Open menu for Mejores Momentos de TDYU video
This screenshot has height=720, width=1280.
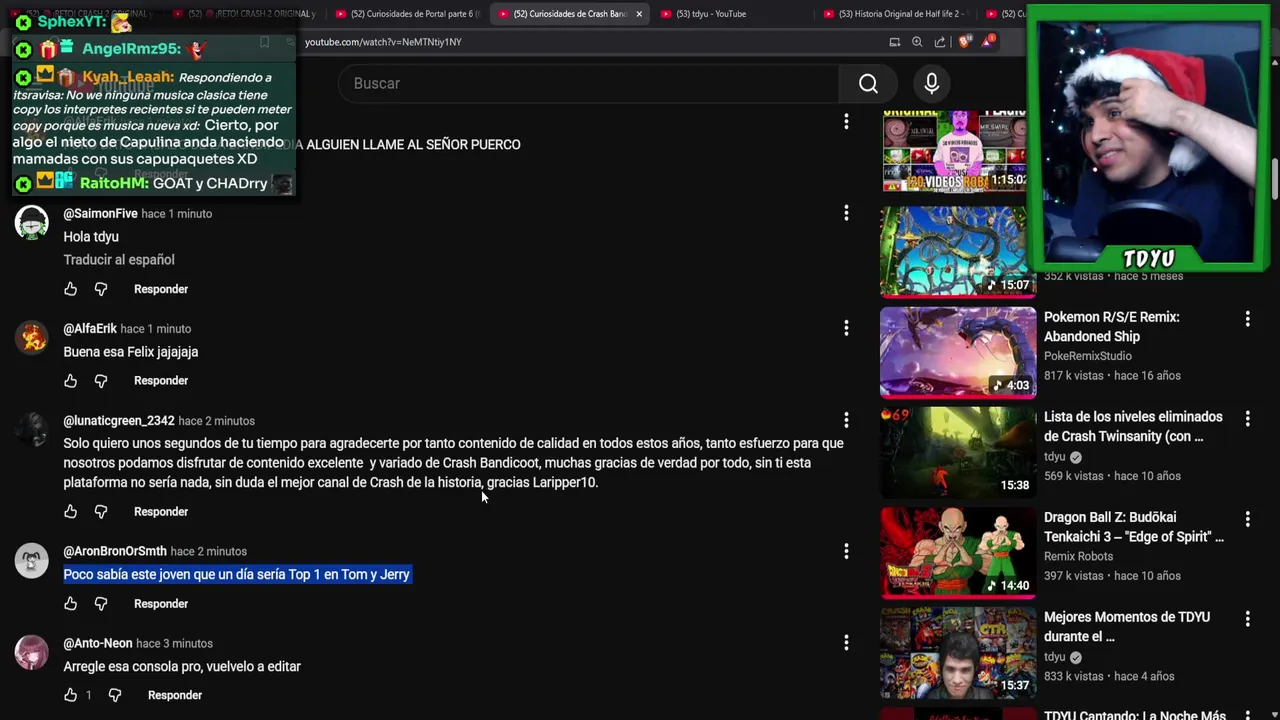(1247, 619)
